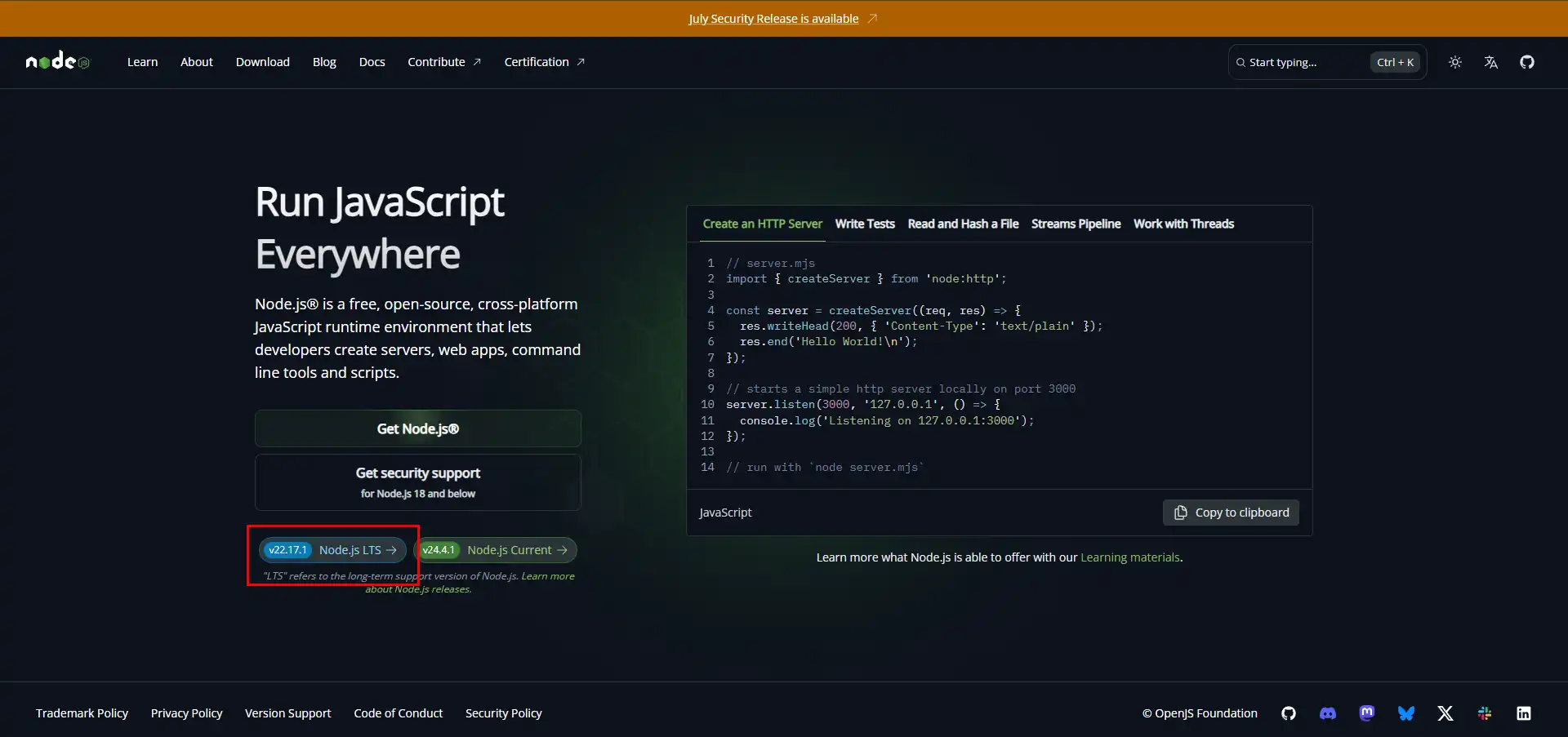Toggle light mode with the sun icon
Image resolution: width=1568 pixels, height=737 pixels.
[x=1455, y=61]
